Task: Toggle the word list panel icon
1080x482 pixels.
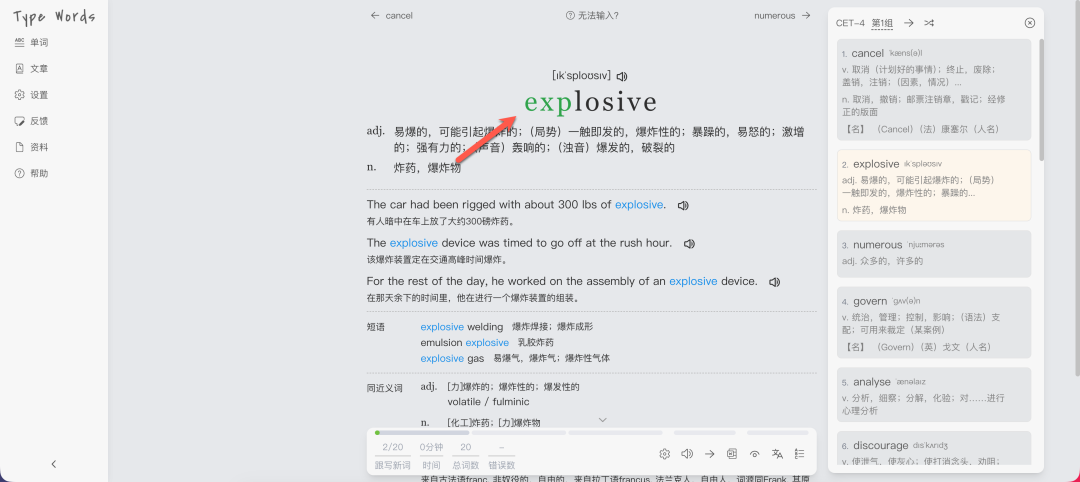Action: [x=800, y=454]
